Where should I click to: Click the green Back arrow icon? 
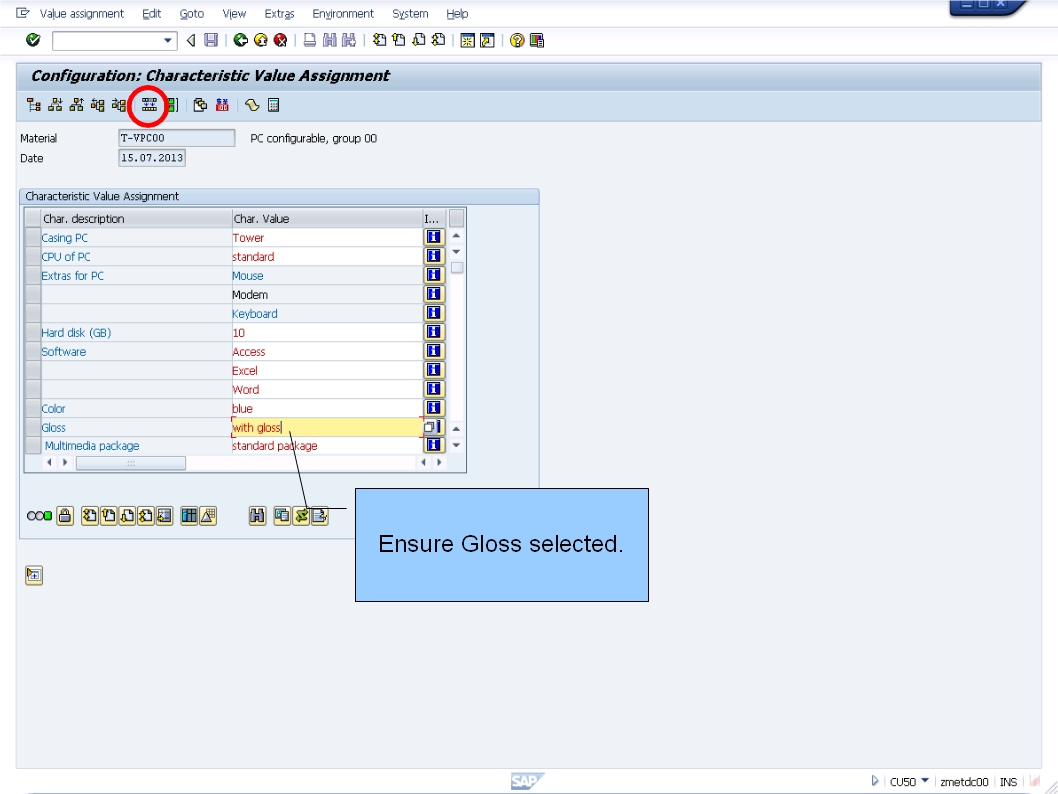(241, 41)
